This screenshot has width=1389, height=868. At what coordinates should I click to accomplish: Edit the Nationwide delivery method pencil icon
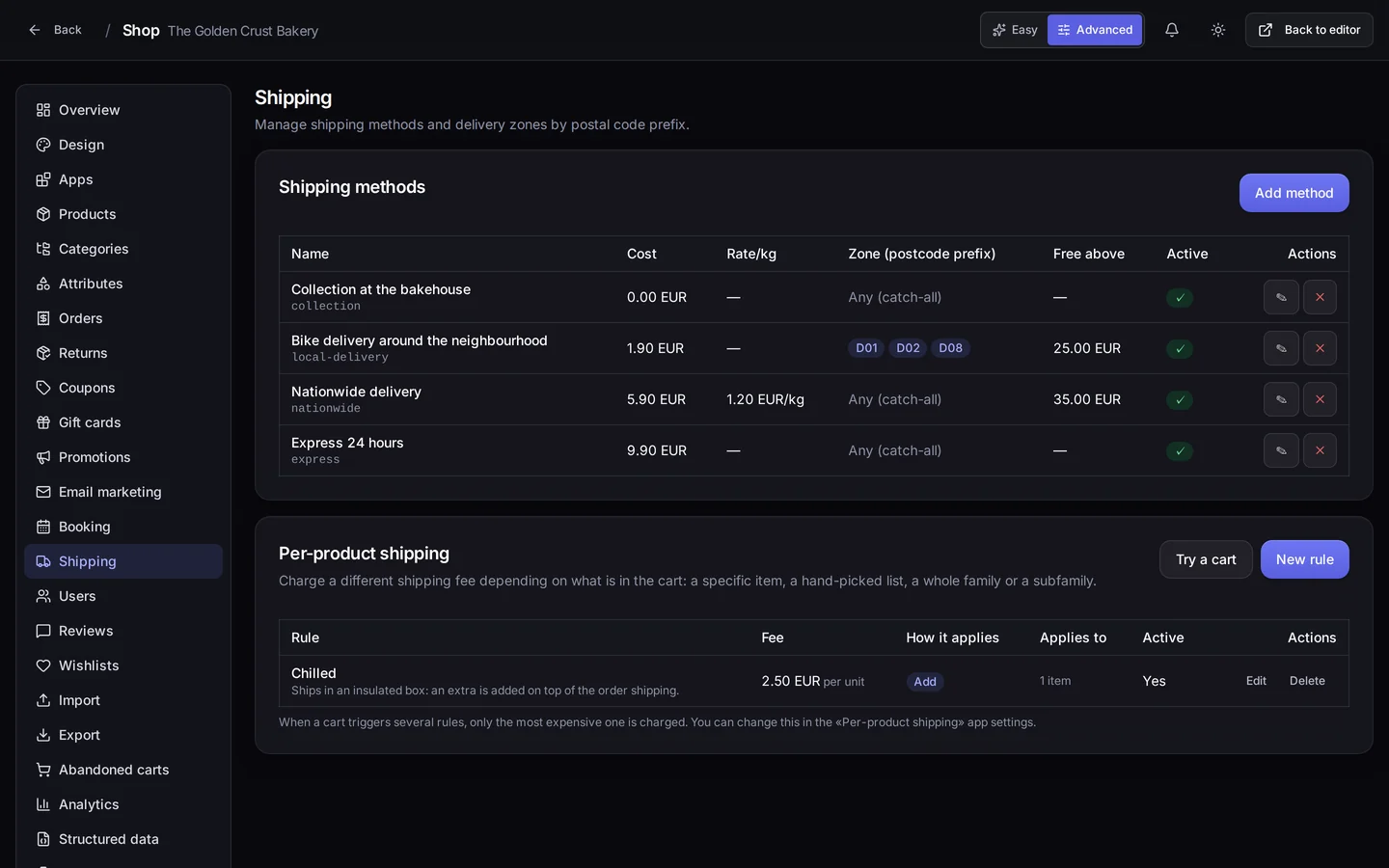tap(1281, 399)
